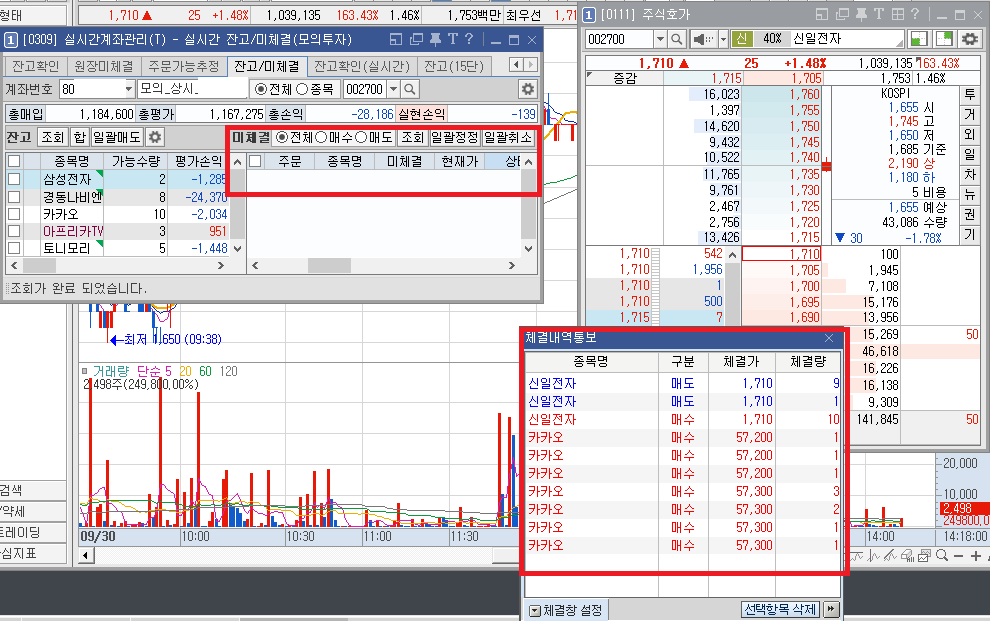Select the 매도 radio in the 미체결 section
The width and height of the screenshot is (990, 621).
point(361,137)
